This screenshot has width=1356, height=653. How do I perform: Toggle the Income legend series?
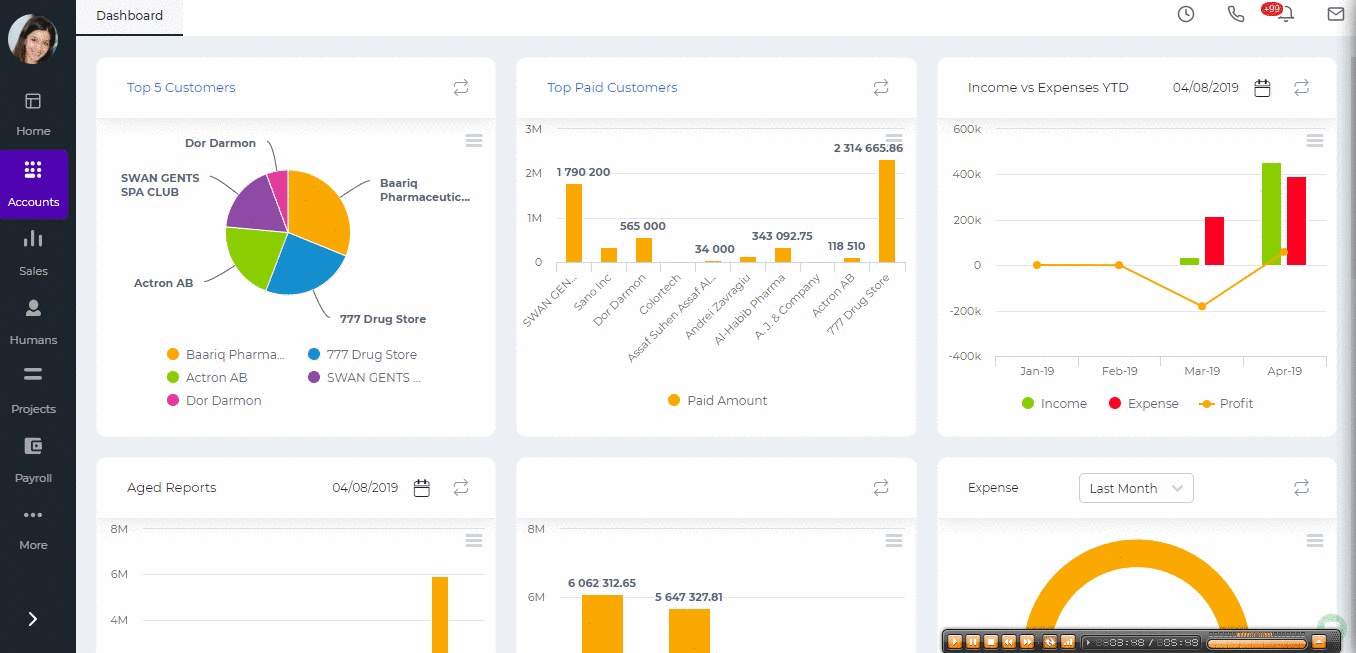tap(1054, 404)
